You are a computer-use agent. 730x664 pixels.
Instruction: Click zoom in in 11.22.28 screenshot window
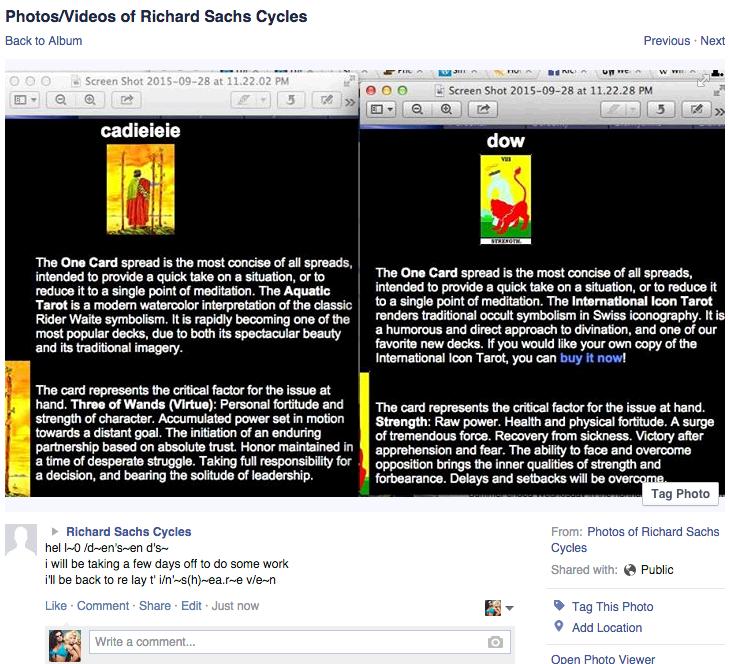tap(446, 109)
